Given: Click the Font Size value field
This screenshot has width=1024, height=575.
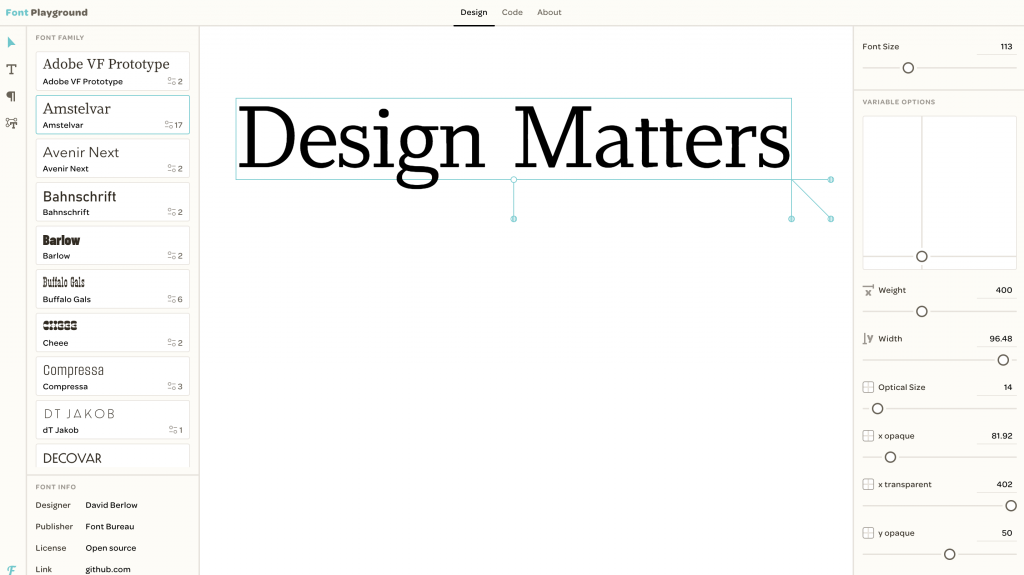Looking at the screenshot, I should point(993,47).
